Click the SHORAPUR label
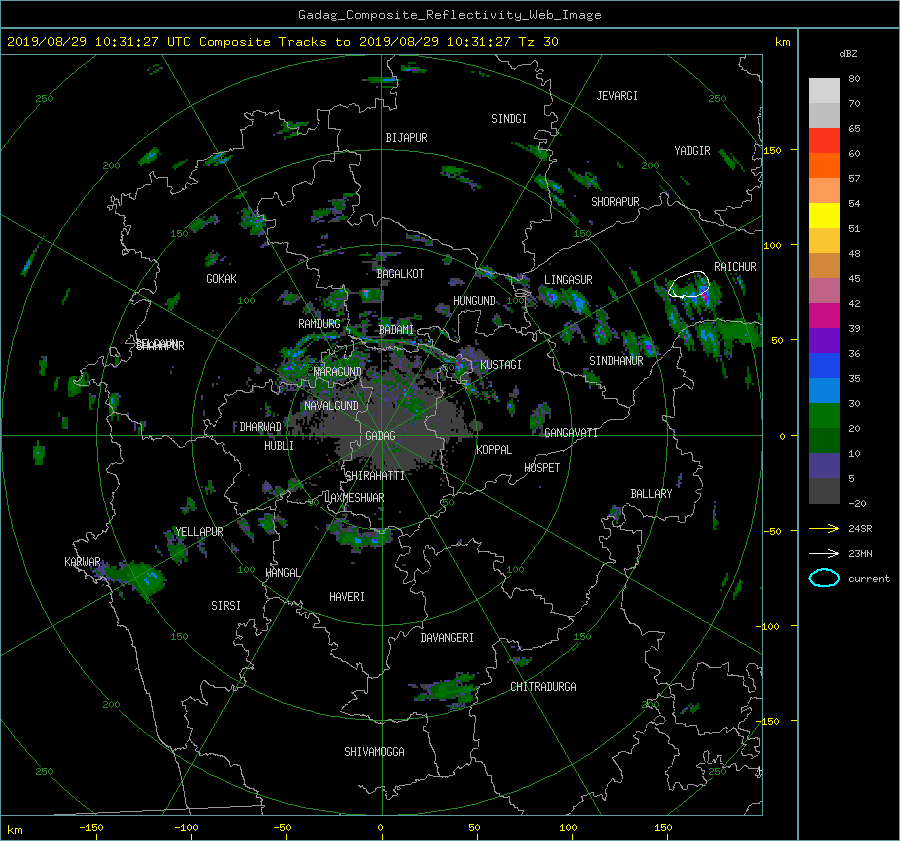This screenshot has width=900, height=841. coord(615,202)
